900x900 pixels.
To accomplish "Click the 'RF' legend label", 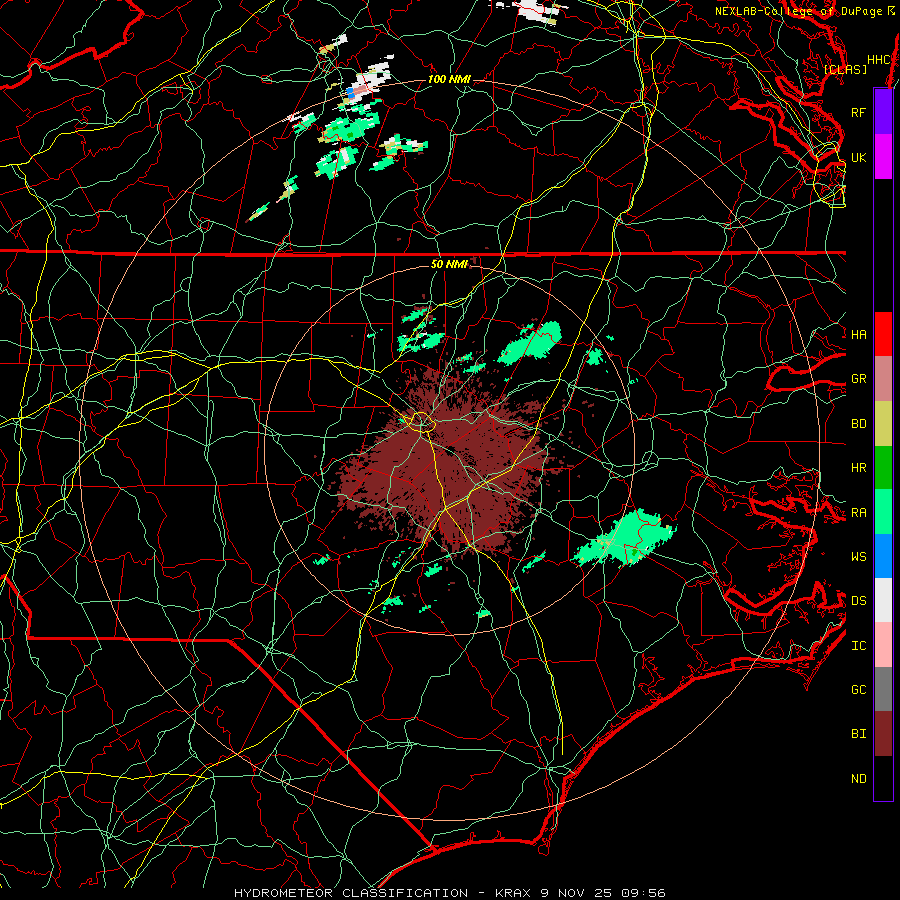I will click(858, 112).
